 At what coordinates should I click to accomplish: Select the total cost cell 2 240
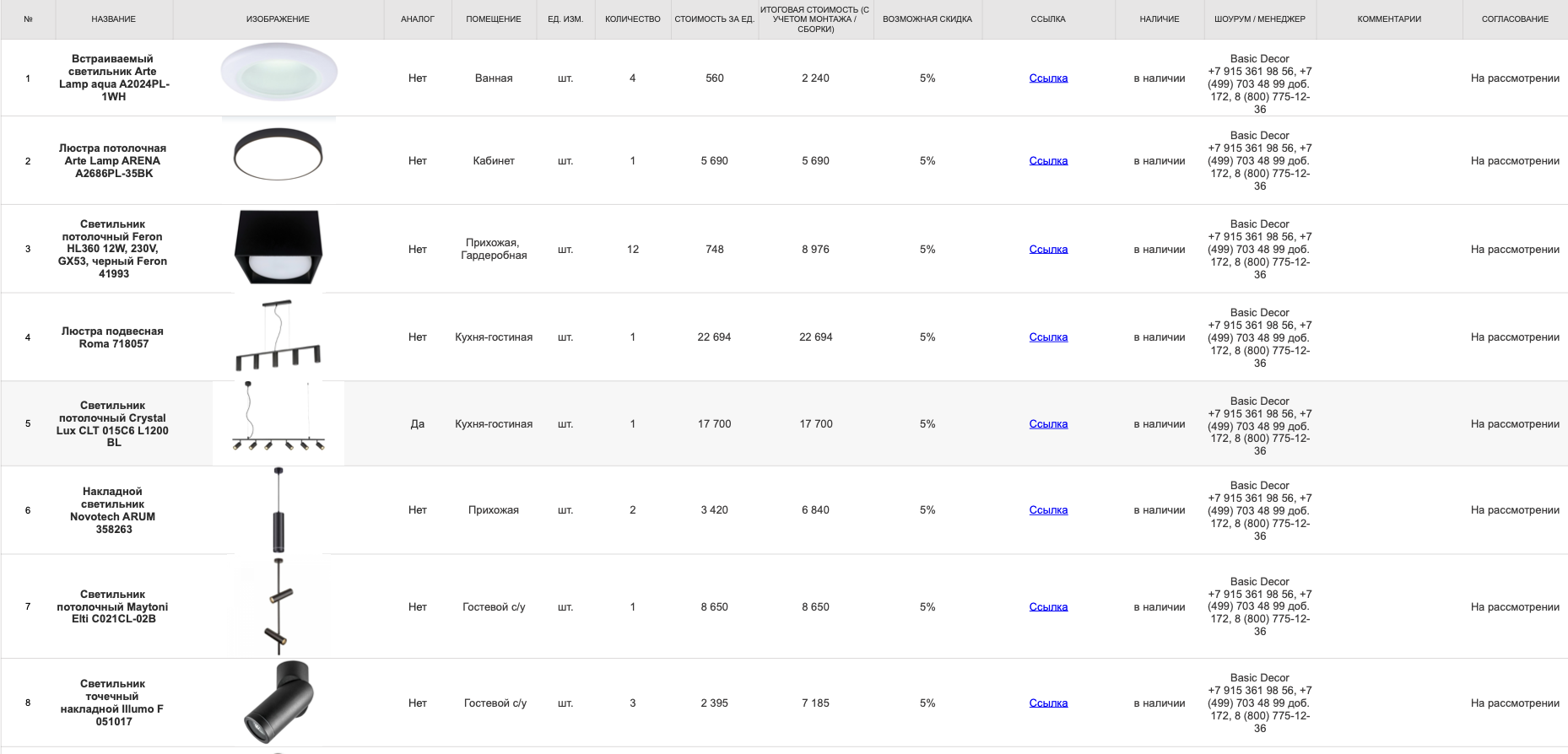815,78
